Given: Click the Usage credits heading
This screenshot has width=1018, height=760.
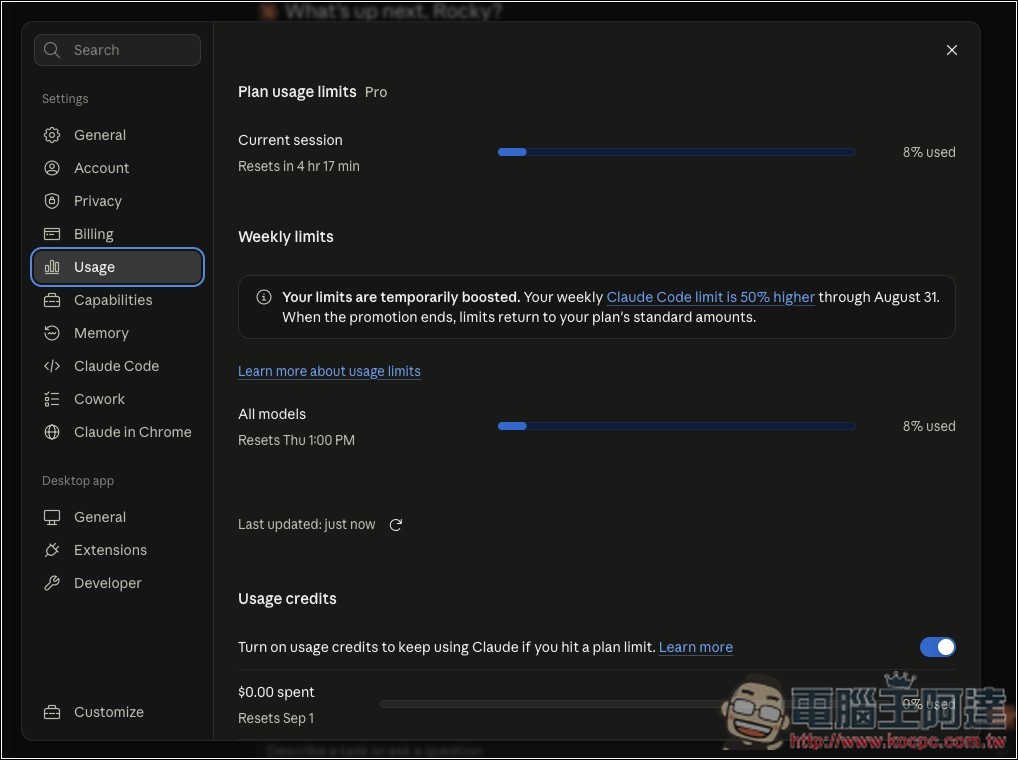Looking at the screenshot, I should [287, 598].
